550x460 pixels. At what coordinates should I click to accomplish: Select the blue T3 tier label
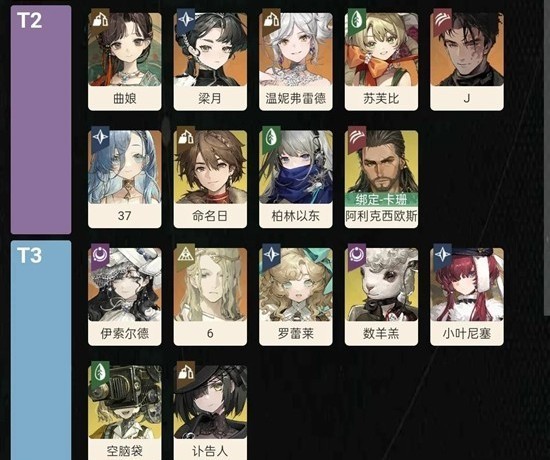point(41,350)
